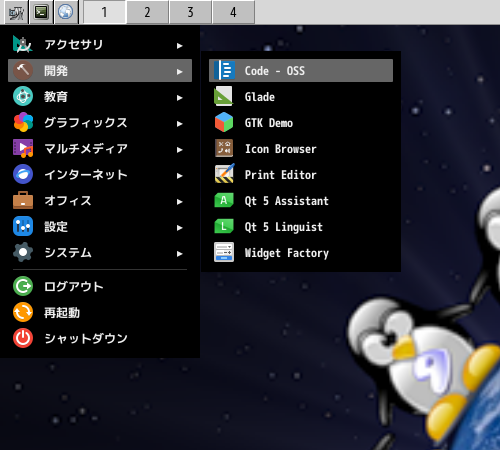Launch the Qt 5 Linguist label

tap(284, 227)
